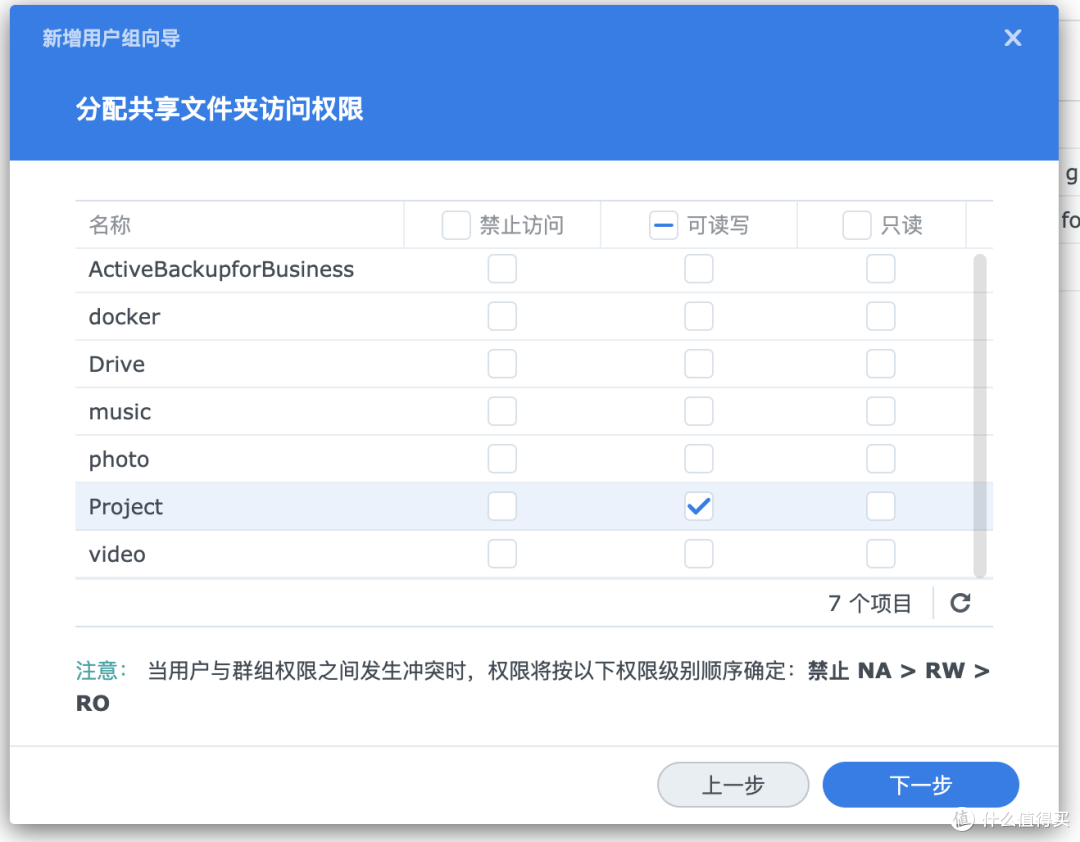Proceed with the 下一步 button
1080x842 pixels.
click(x=920, y=785)
